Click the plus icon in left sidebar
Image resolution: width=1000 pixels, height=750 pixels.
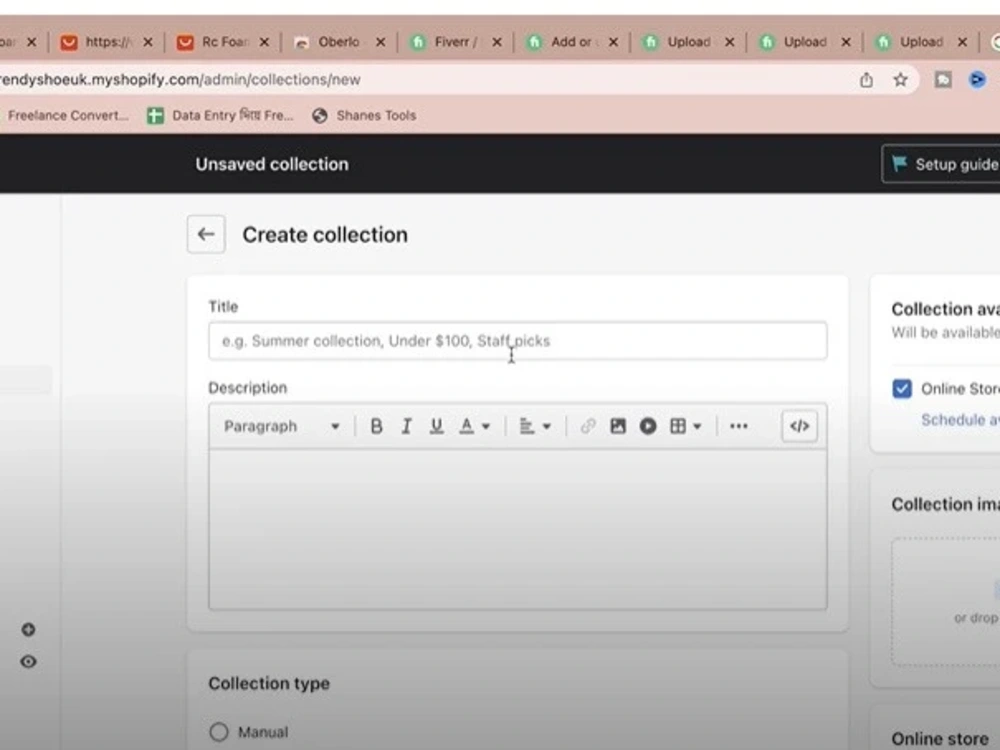pyautogui.click(x=28, y=629)
